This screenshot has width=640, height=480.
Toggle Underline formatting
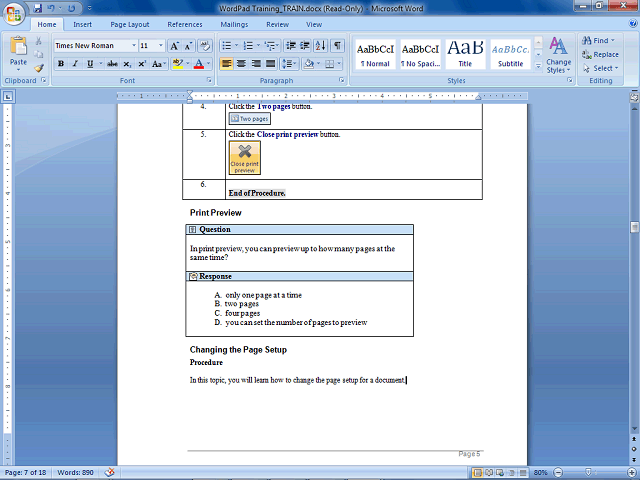[90, 64]
